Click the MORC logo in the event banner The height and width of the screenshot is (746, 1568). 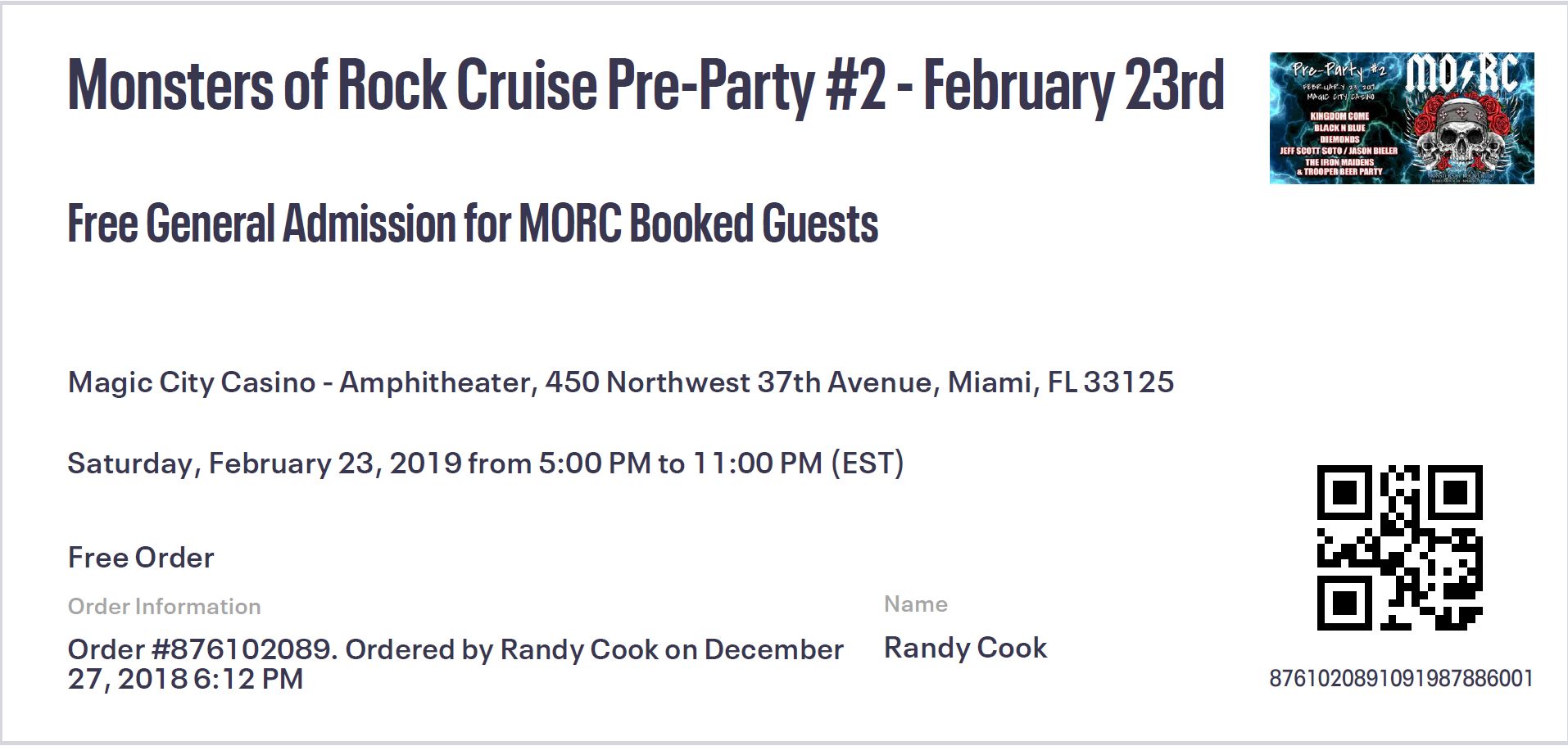coord(1464,75)
